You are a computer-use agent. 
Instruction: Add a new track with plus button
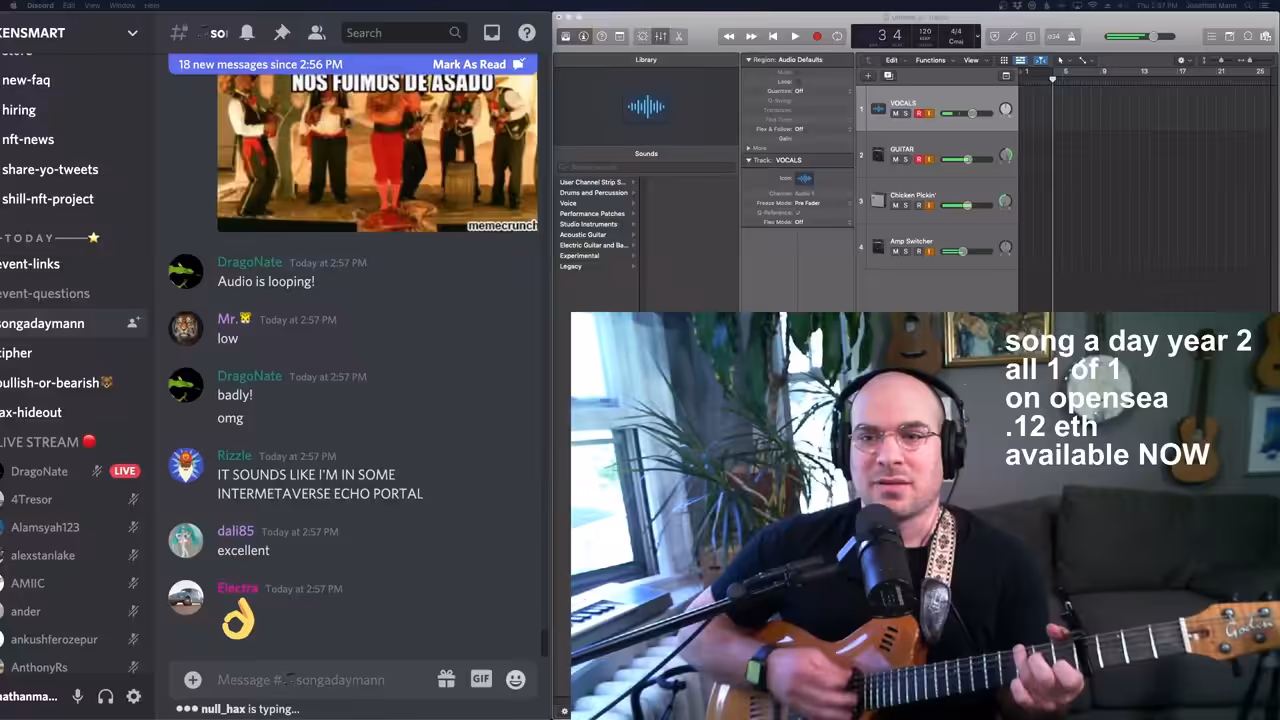point(868,76)
